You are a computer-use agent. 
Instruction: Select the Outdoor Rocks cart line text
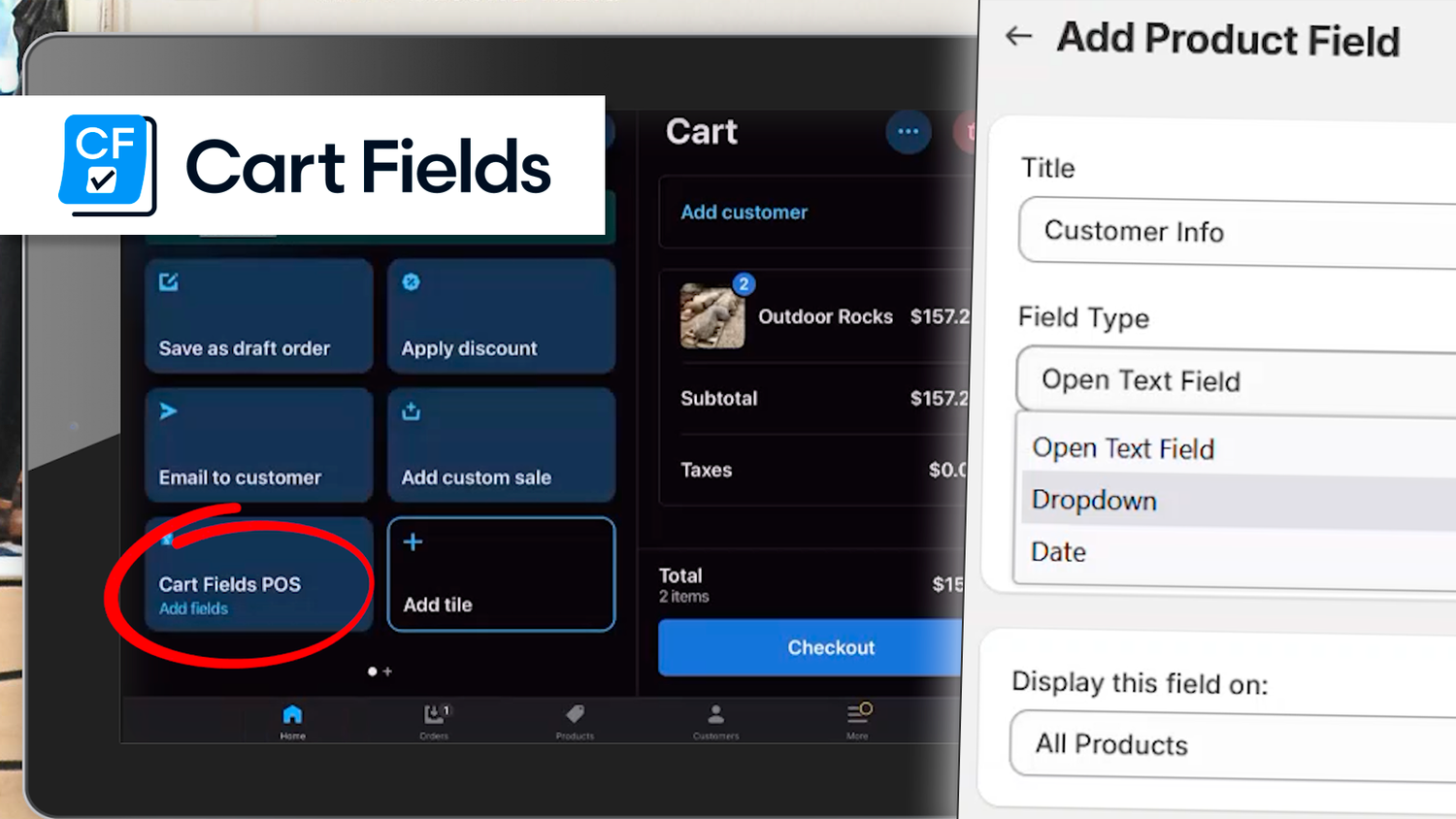825,316
